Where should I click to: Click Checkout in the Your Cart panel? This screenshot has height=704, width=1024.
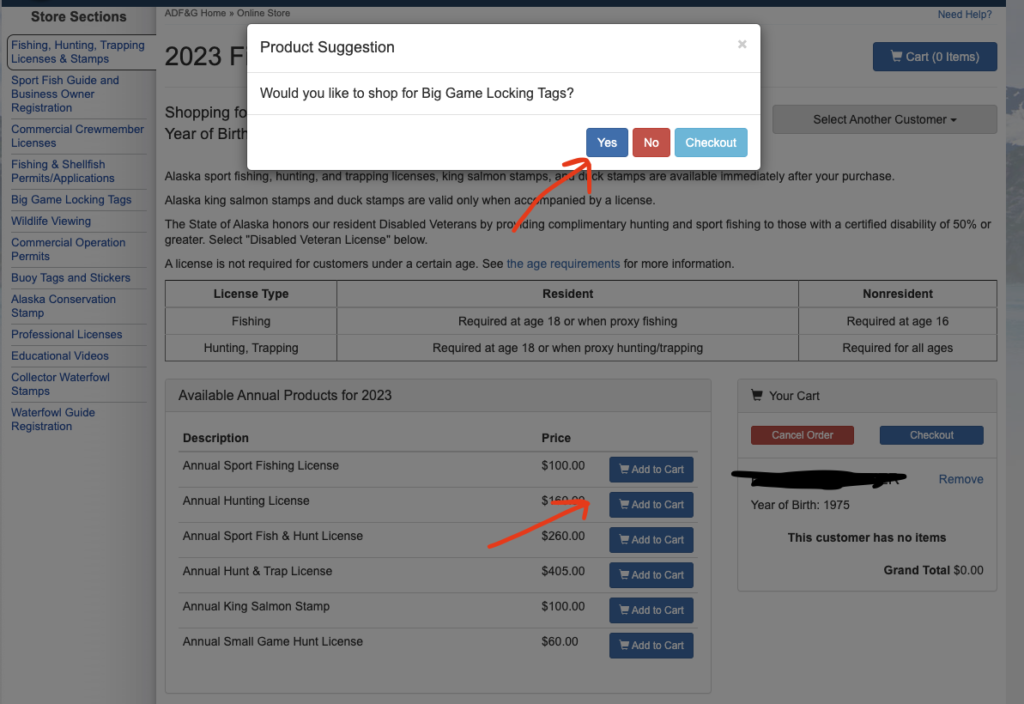931,435
